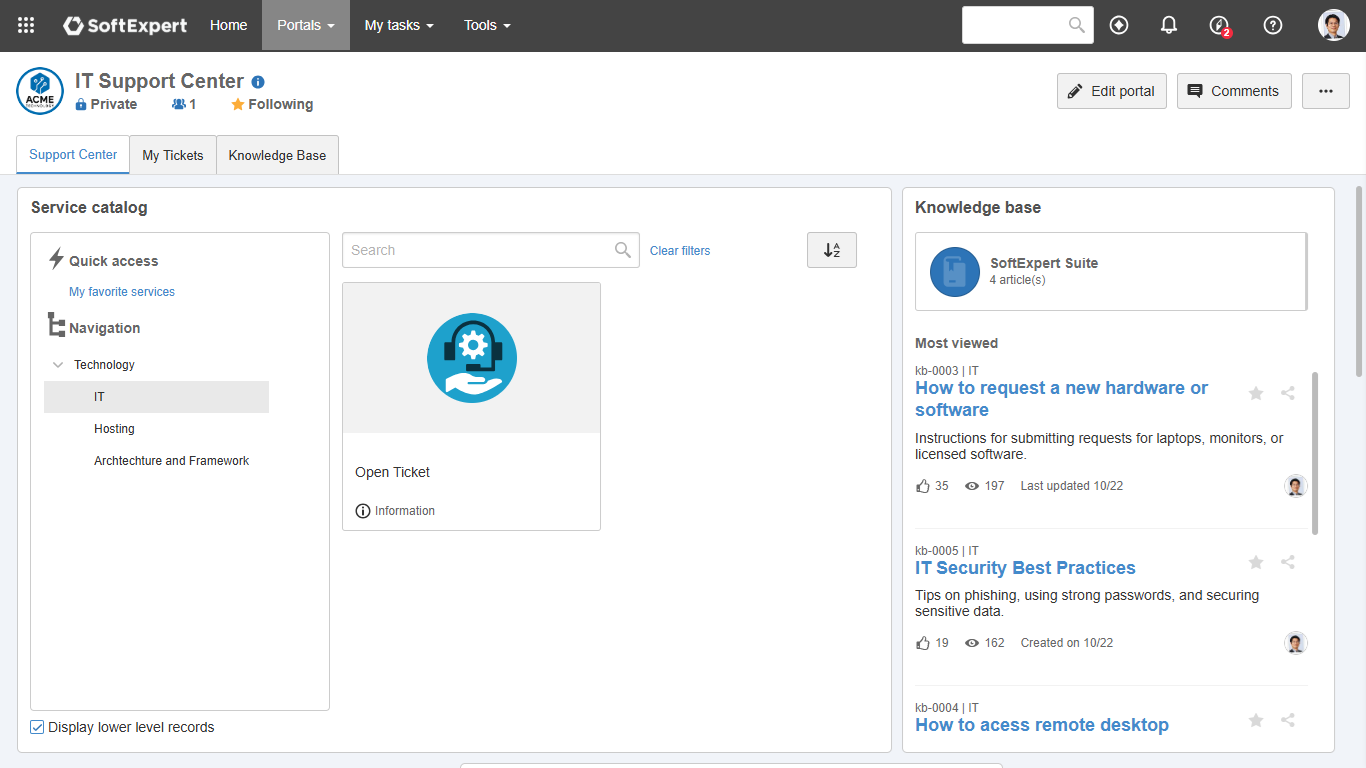The image size is (1366, 768).
Task: Click the Quick access heading
Action: coord(113,261)
